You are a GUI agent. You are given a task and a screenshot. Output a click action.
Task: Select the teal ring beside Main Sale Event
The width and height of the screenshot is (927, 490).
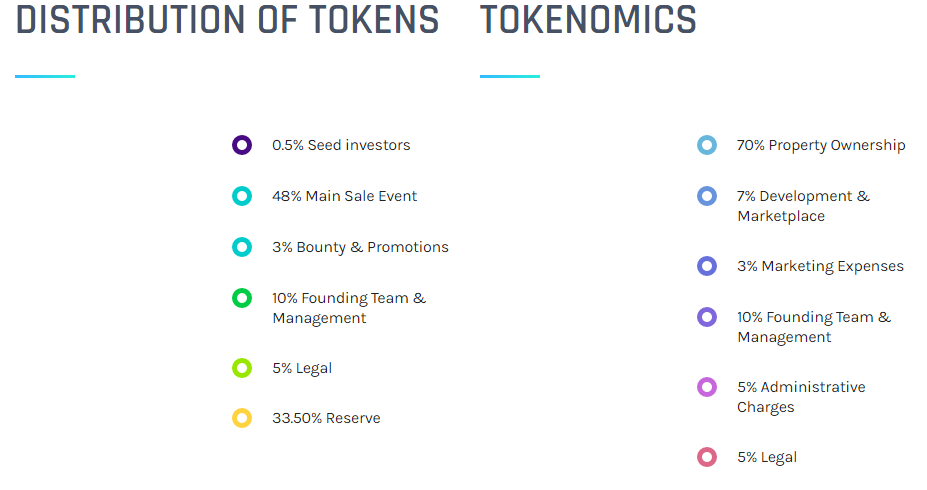pos(242,196)
